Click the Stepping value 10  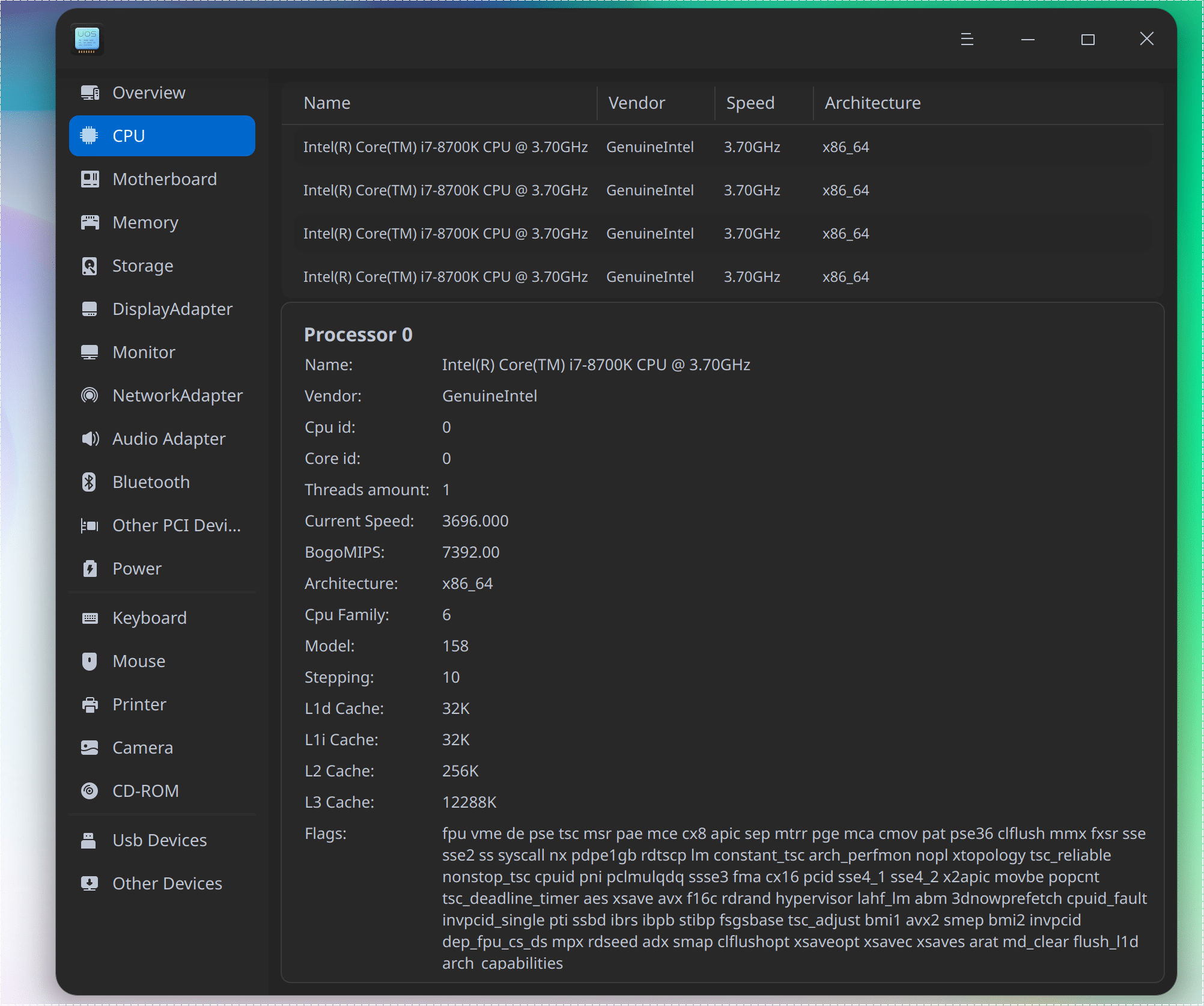click(x=451, y=677)
